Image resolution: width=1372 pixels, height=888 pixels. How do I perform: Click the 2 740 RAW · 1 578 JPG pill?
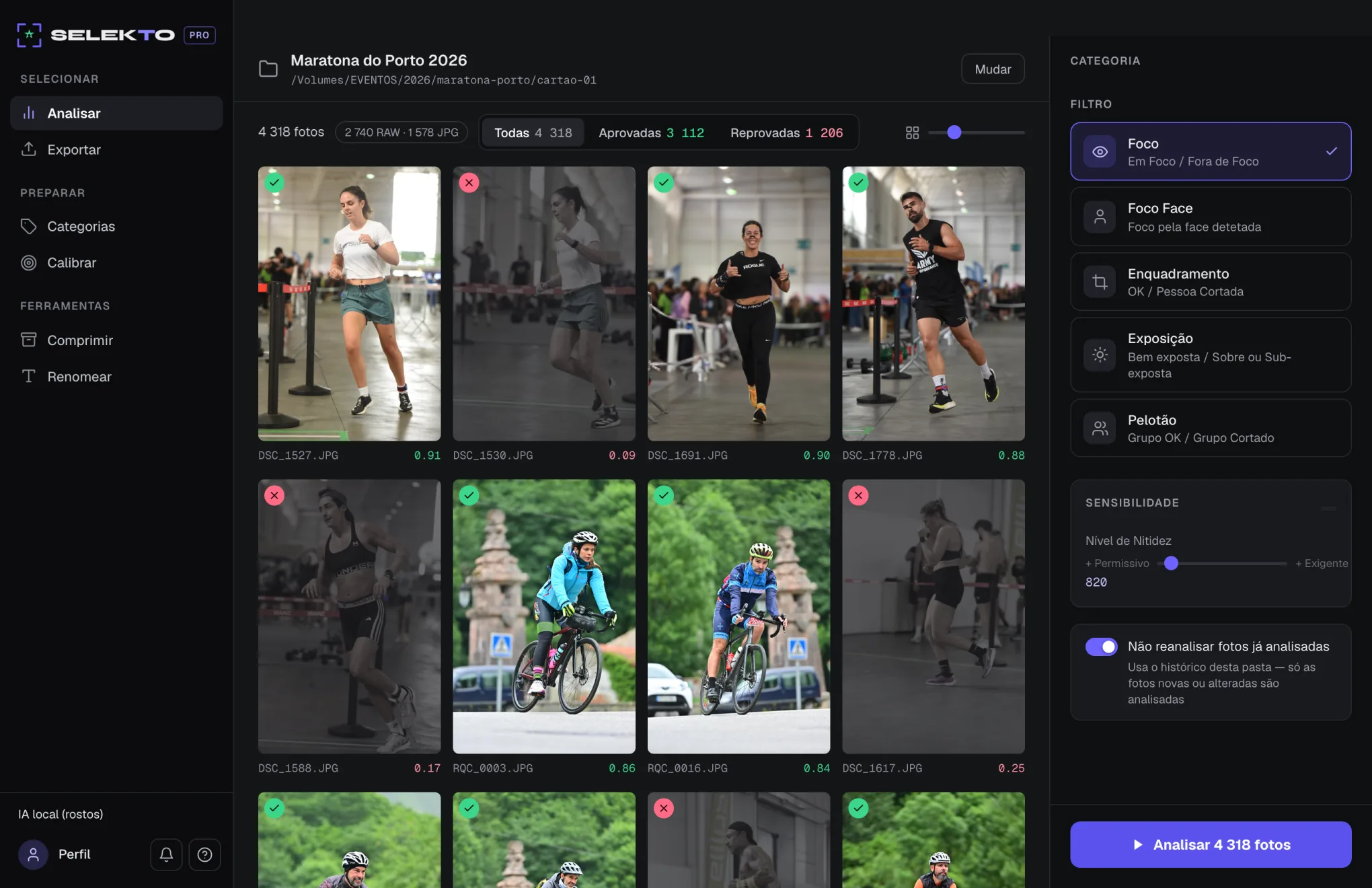(x=402, y=133)
